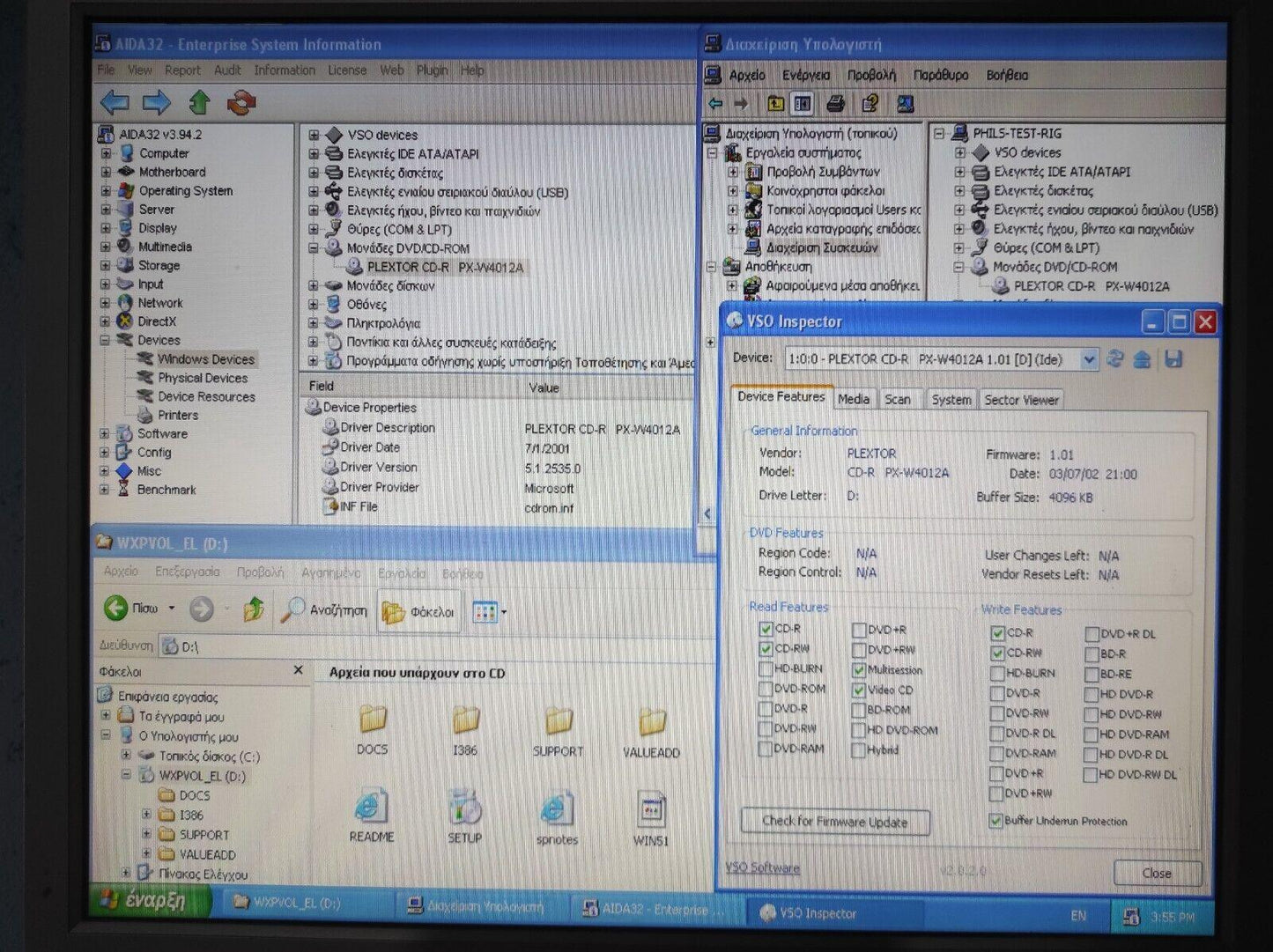1273x952 pixels.
Task: Click Check for Firmware Update button
Action: [834, 822]
